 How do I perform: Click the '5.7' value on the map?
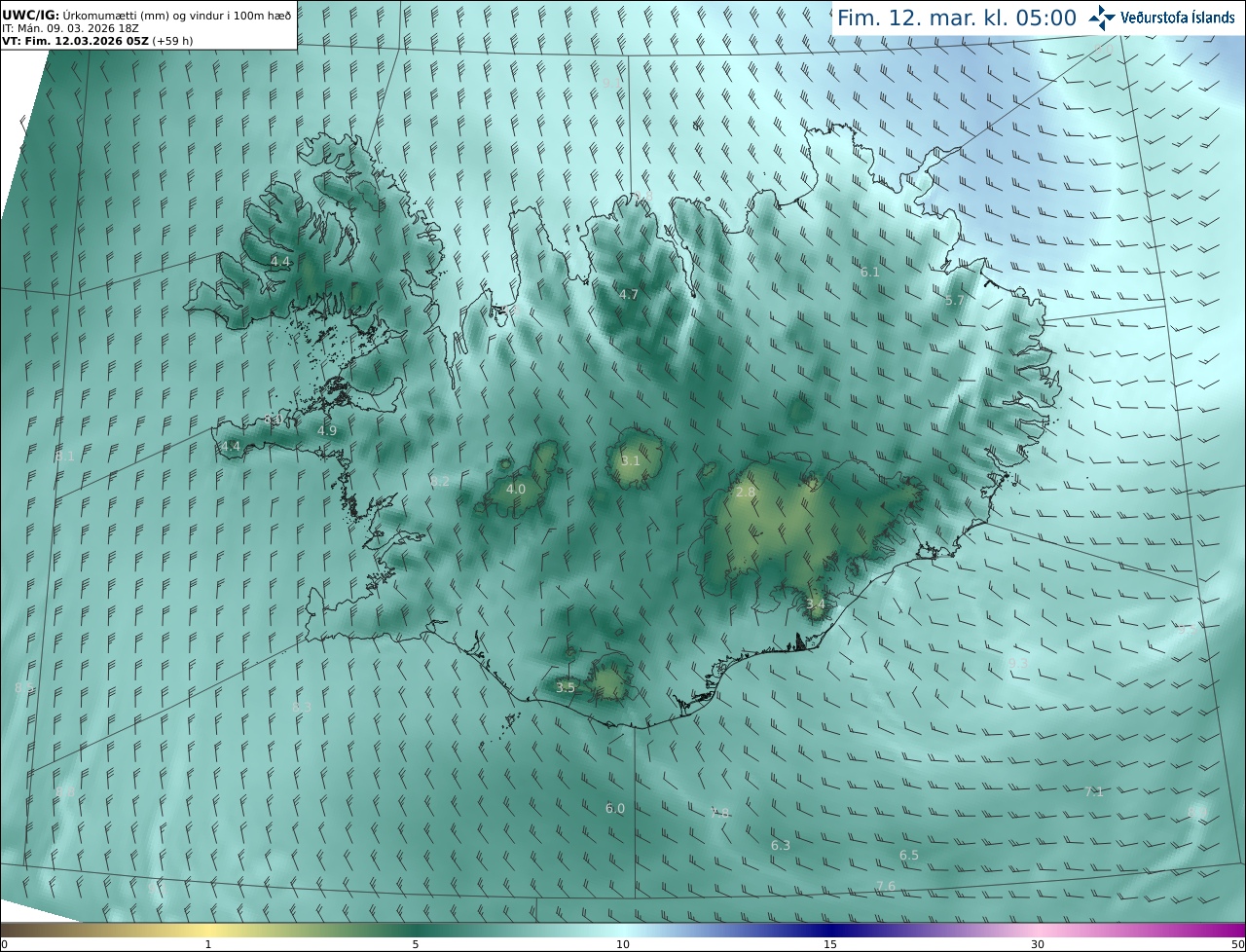tap(954, 301)
